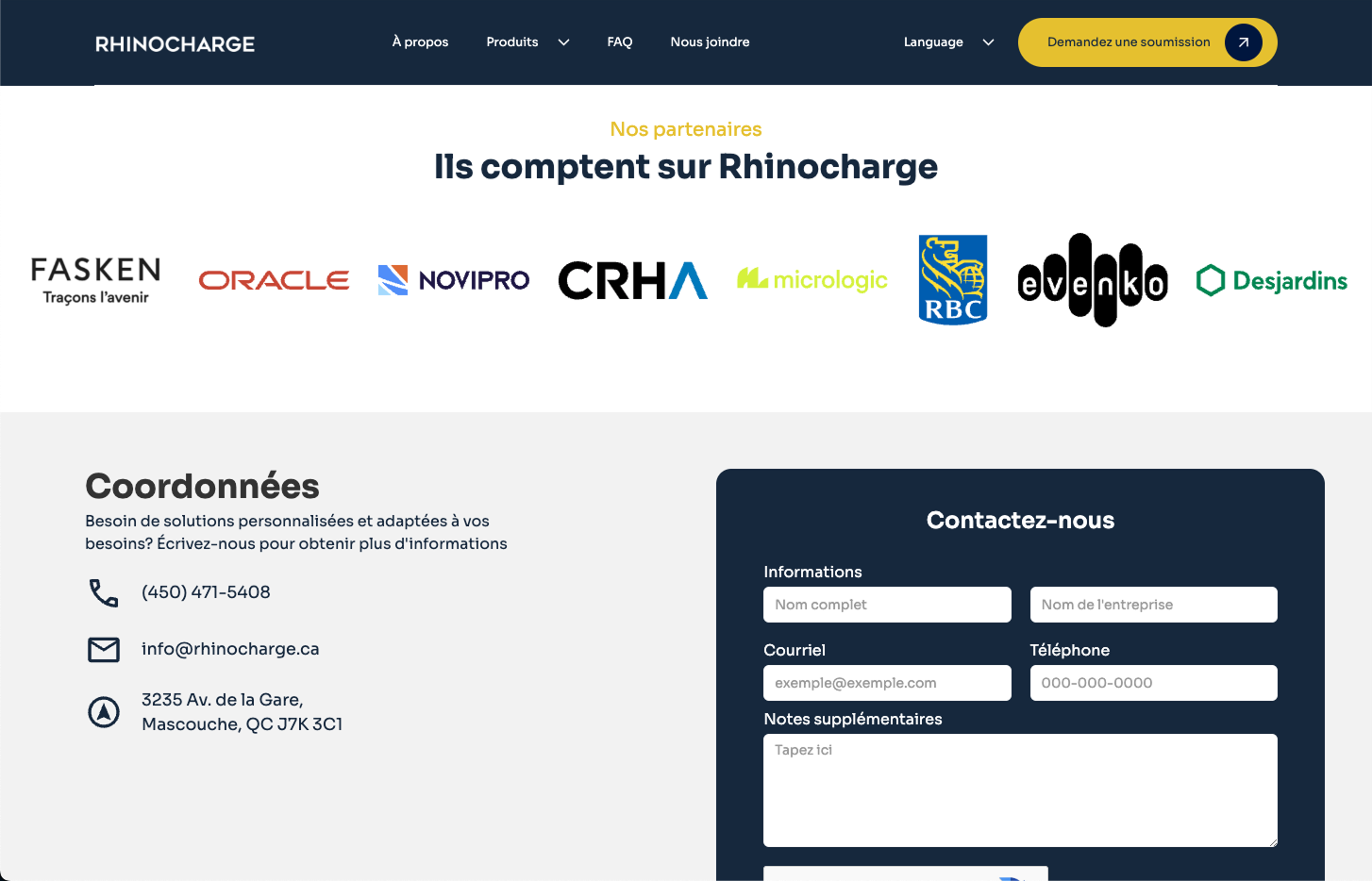This screenshot has width=1372, height=881.
Task: Open the Produits menu
Action: click(x=512, y=42)
